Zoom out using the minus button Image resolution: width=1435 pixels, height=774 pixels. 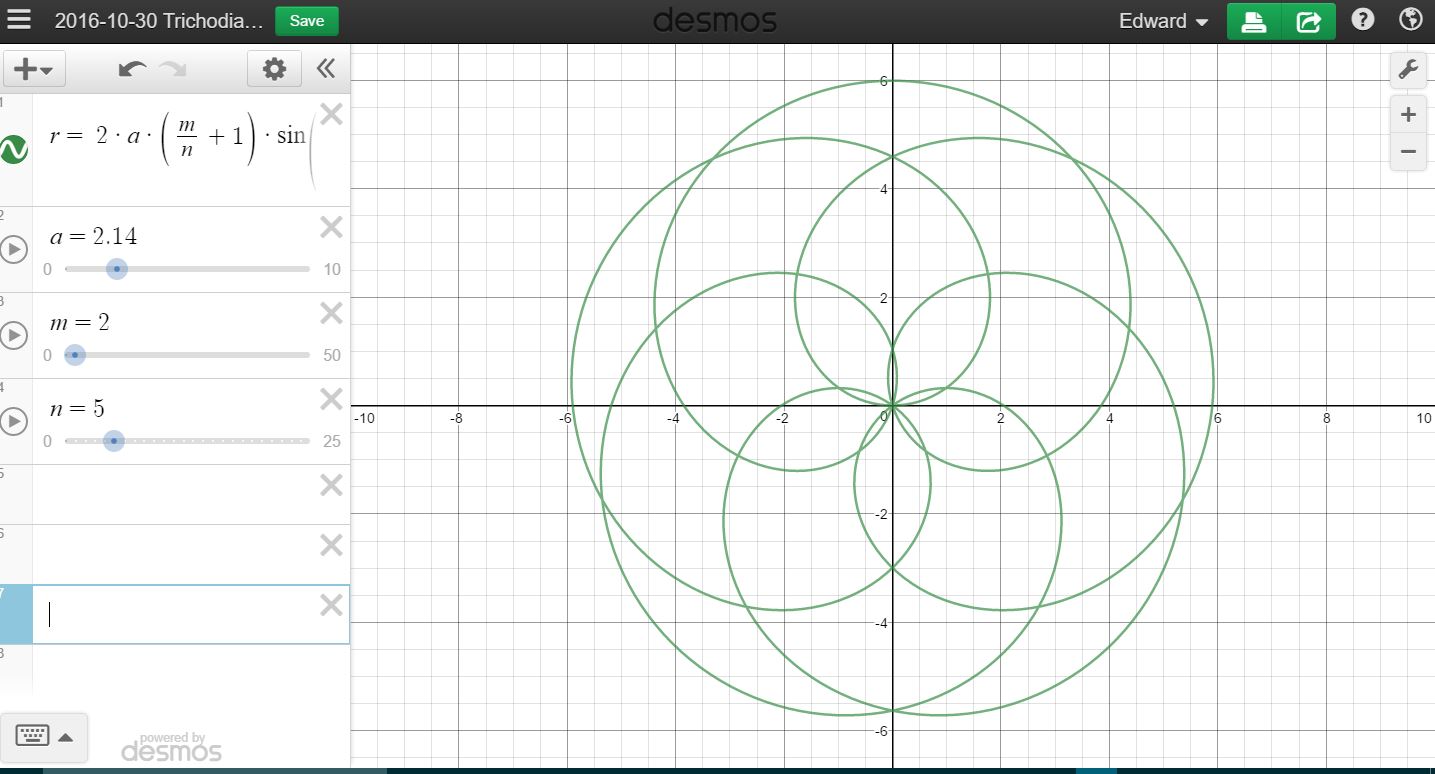point(1408,151)
